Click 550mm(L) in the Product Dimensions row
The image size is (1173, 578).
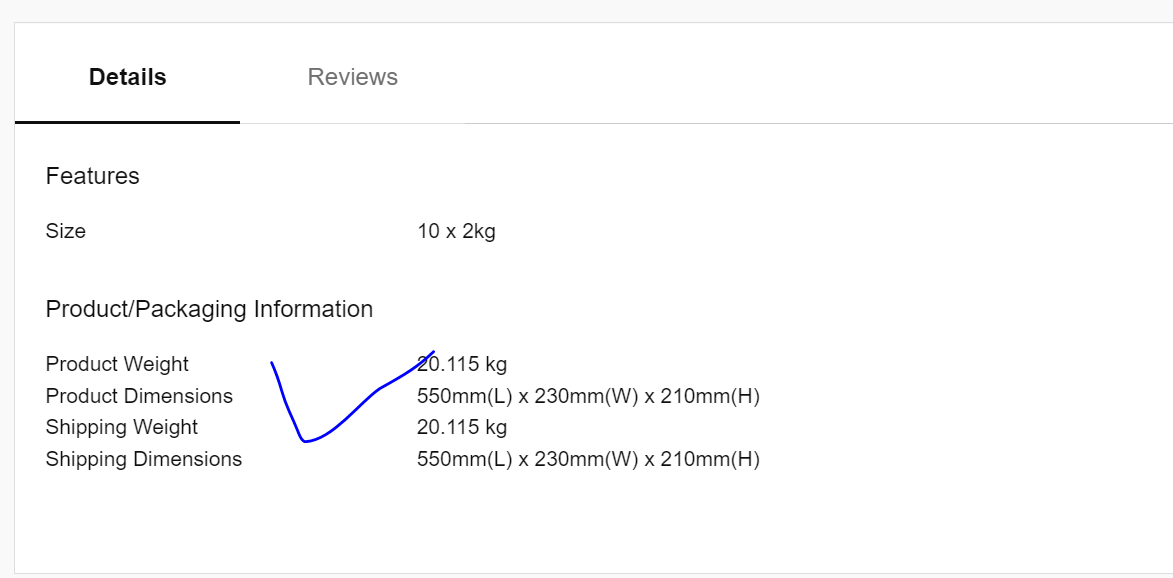pos(465,396)
